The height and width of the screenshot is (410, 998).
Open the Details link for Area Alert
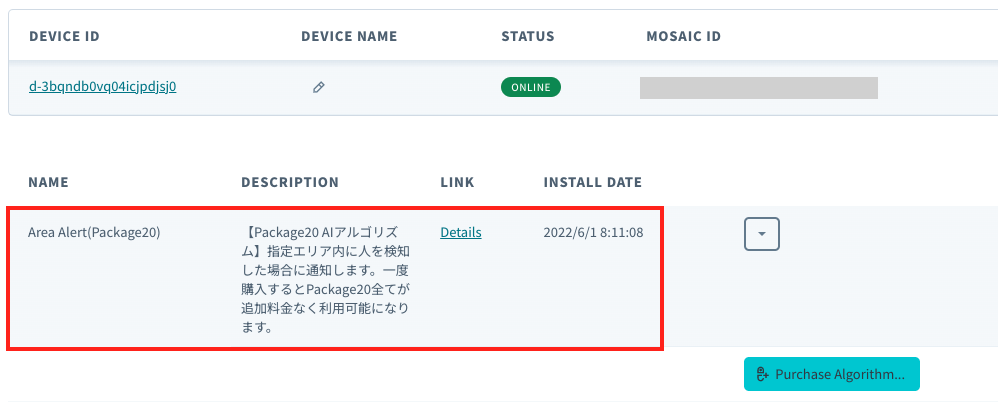click(x=461, y=232)
